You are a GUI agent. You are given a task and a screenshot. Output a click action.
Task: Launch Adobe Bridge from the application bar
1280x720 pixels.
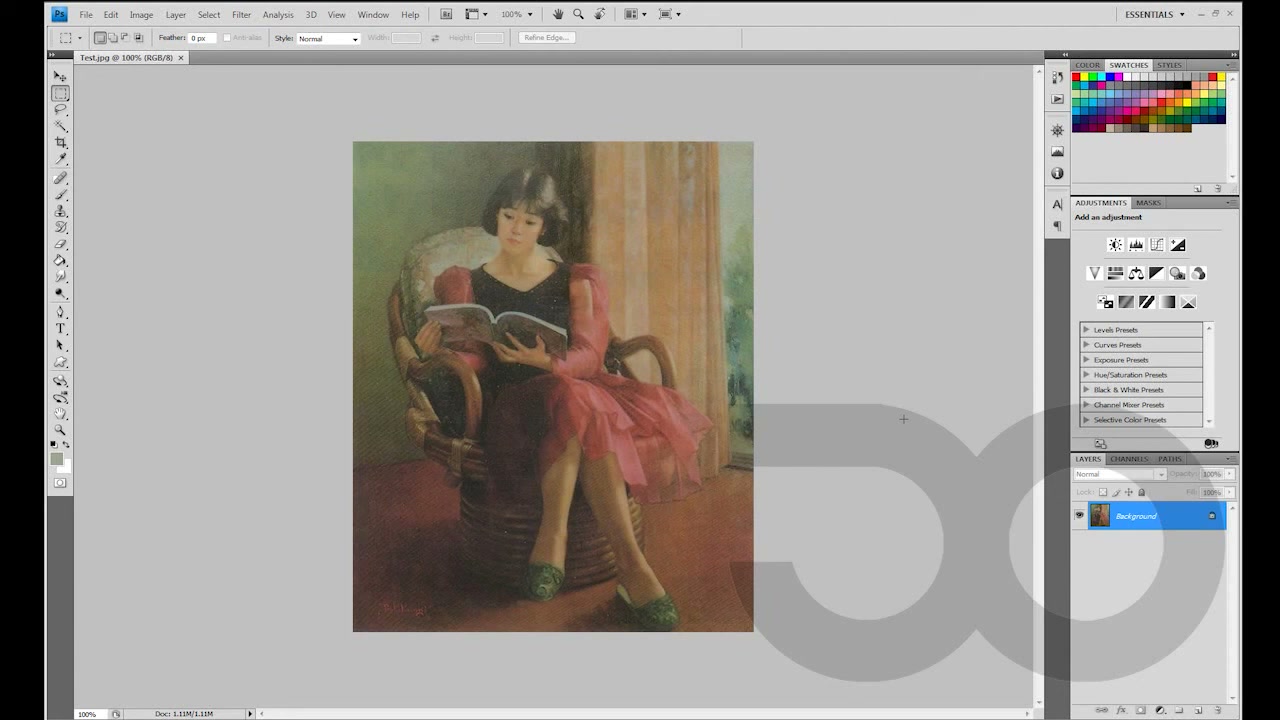point(446,14)
